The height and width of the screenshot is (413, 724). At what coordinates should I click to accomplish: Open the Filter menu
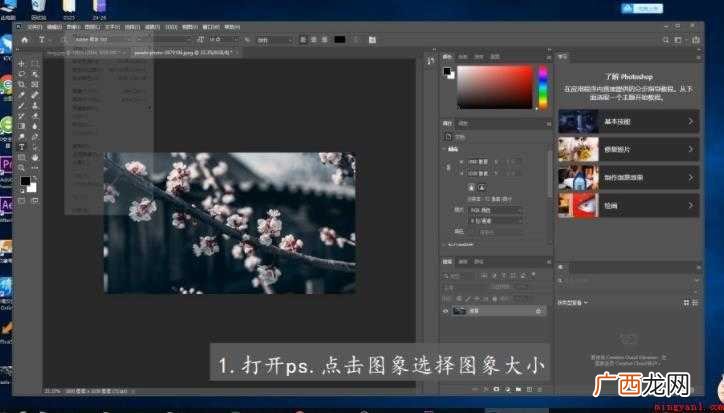tap(152, 27)
